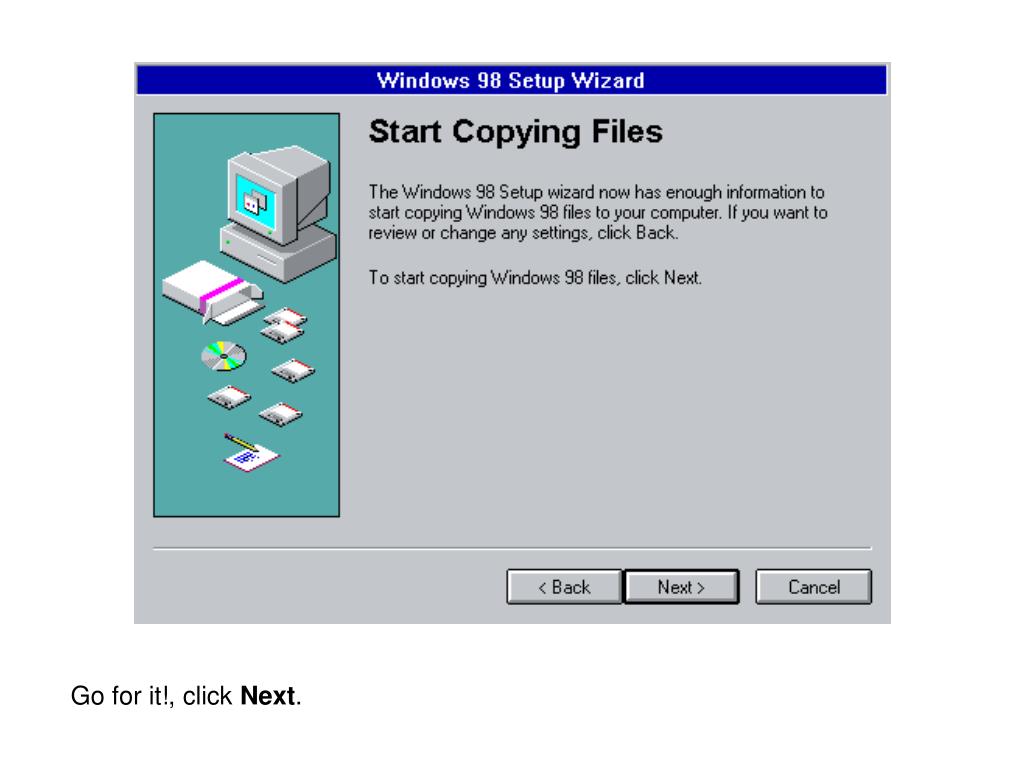Click the desktop computer base unit
This screenshot has height=768, width=1024.
point(279,253)
